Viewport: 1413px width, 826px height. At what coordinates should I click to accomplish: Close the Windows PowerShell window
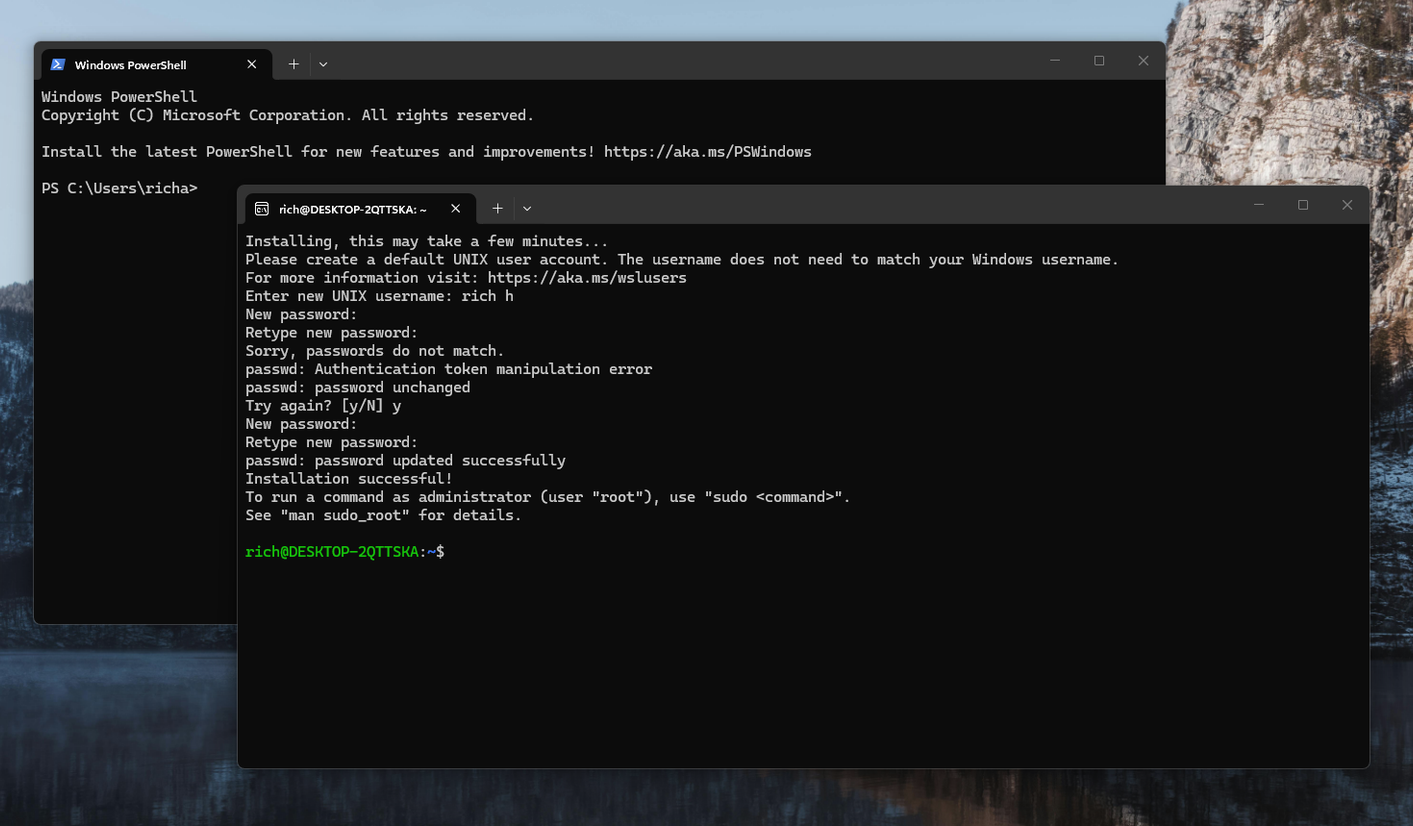click(1143, 61)
